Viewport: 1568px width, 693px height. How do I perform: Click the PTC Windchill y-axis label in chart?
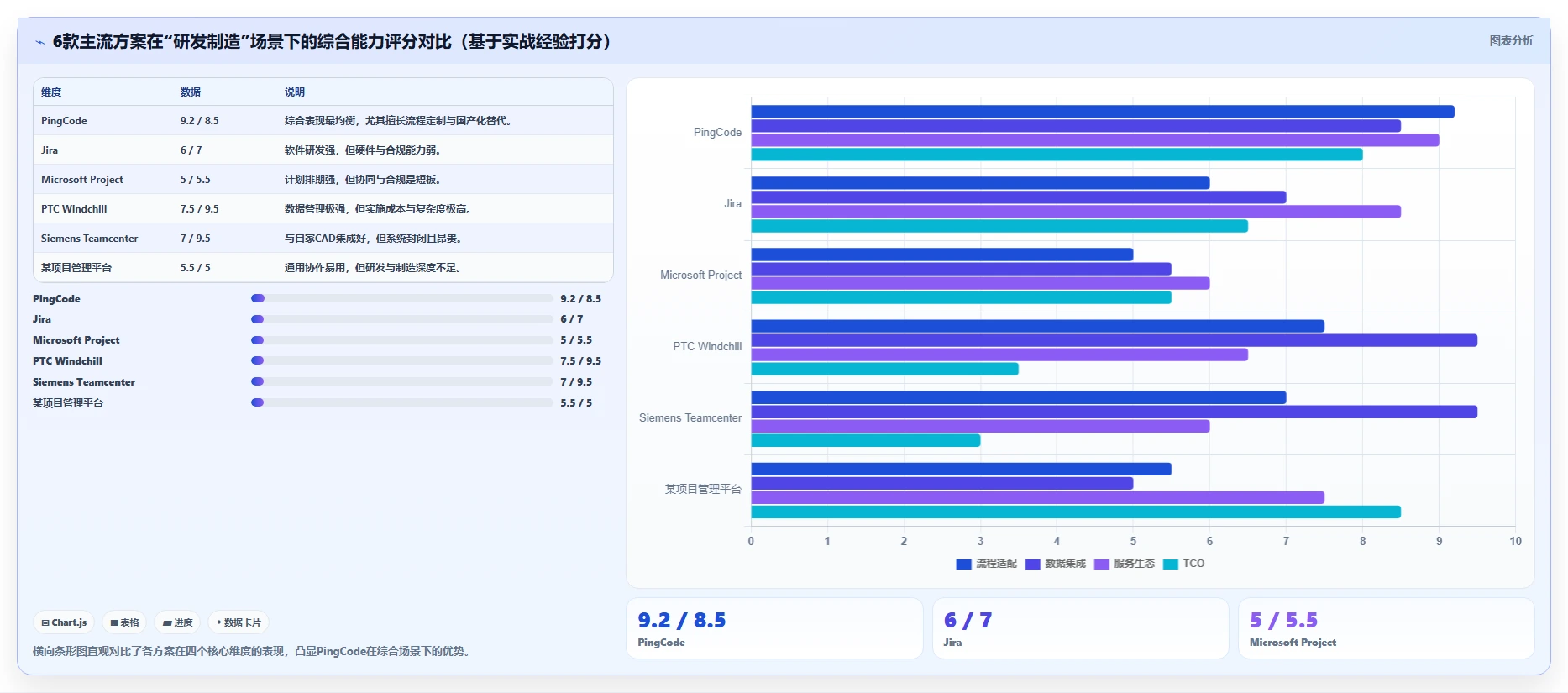tap(707, 347)
